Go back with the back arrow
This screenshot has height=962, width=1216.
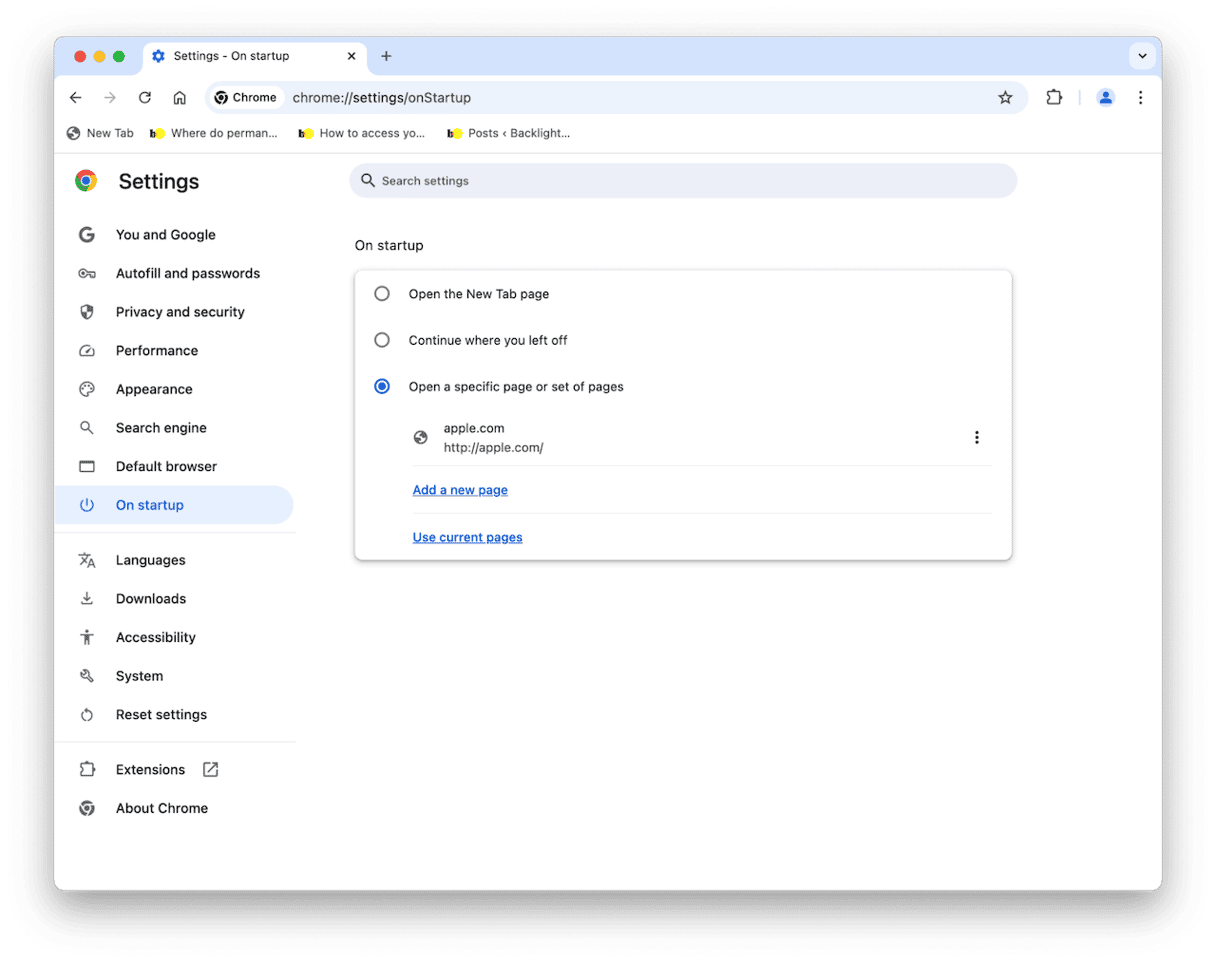click(x=76, y=98)
